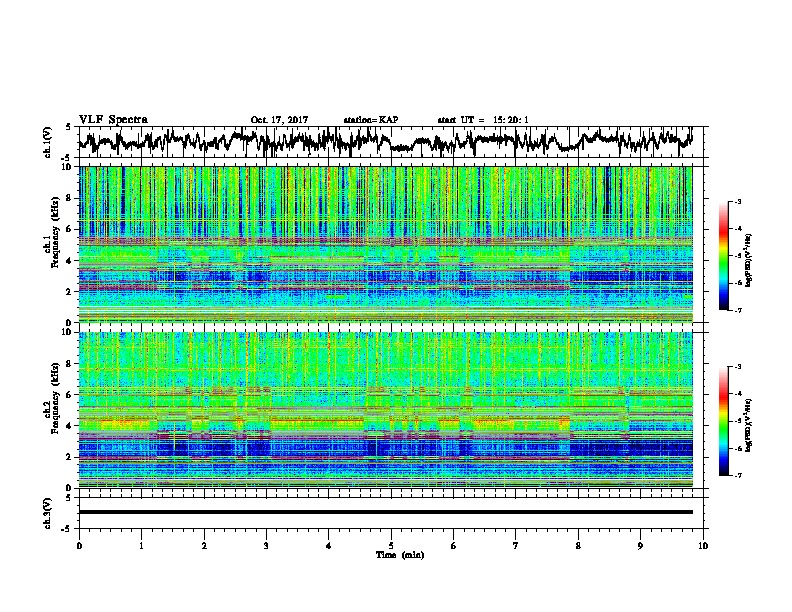792x612 pixels.
Task: Click the ch.1 spectrogram color scale bar
Action: (x=723, y=256)
